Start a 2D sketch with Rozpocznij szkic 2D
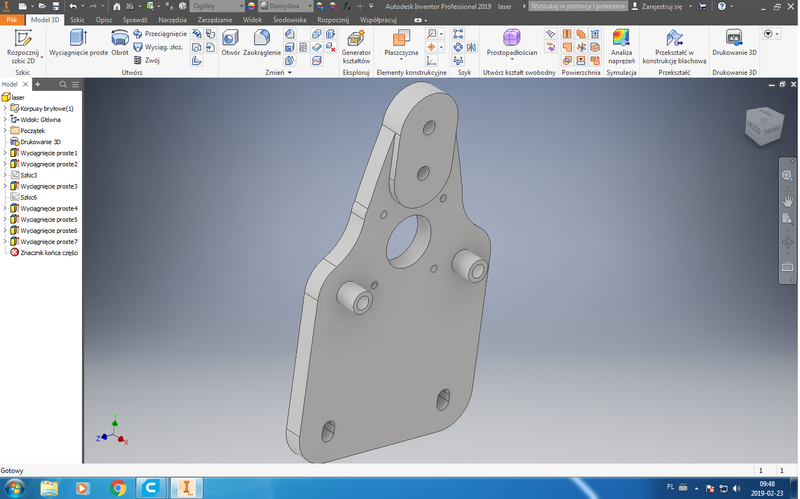The image size is (800, 499). point(22,46)
